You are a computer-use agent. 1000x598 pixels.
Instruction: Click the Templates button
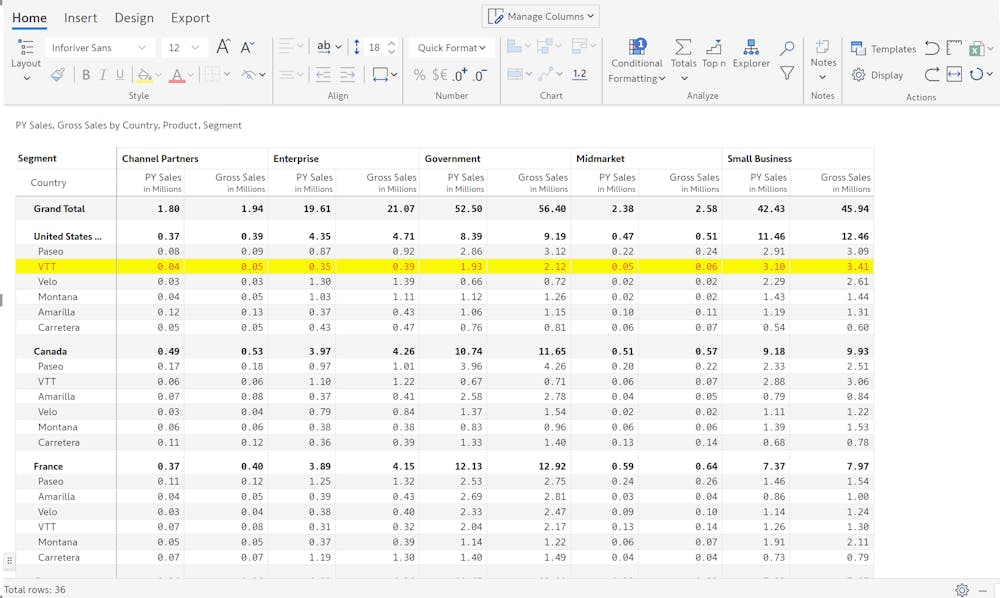pos(883,49)
